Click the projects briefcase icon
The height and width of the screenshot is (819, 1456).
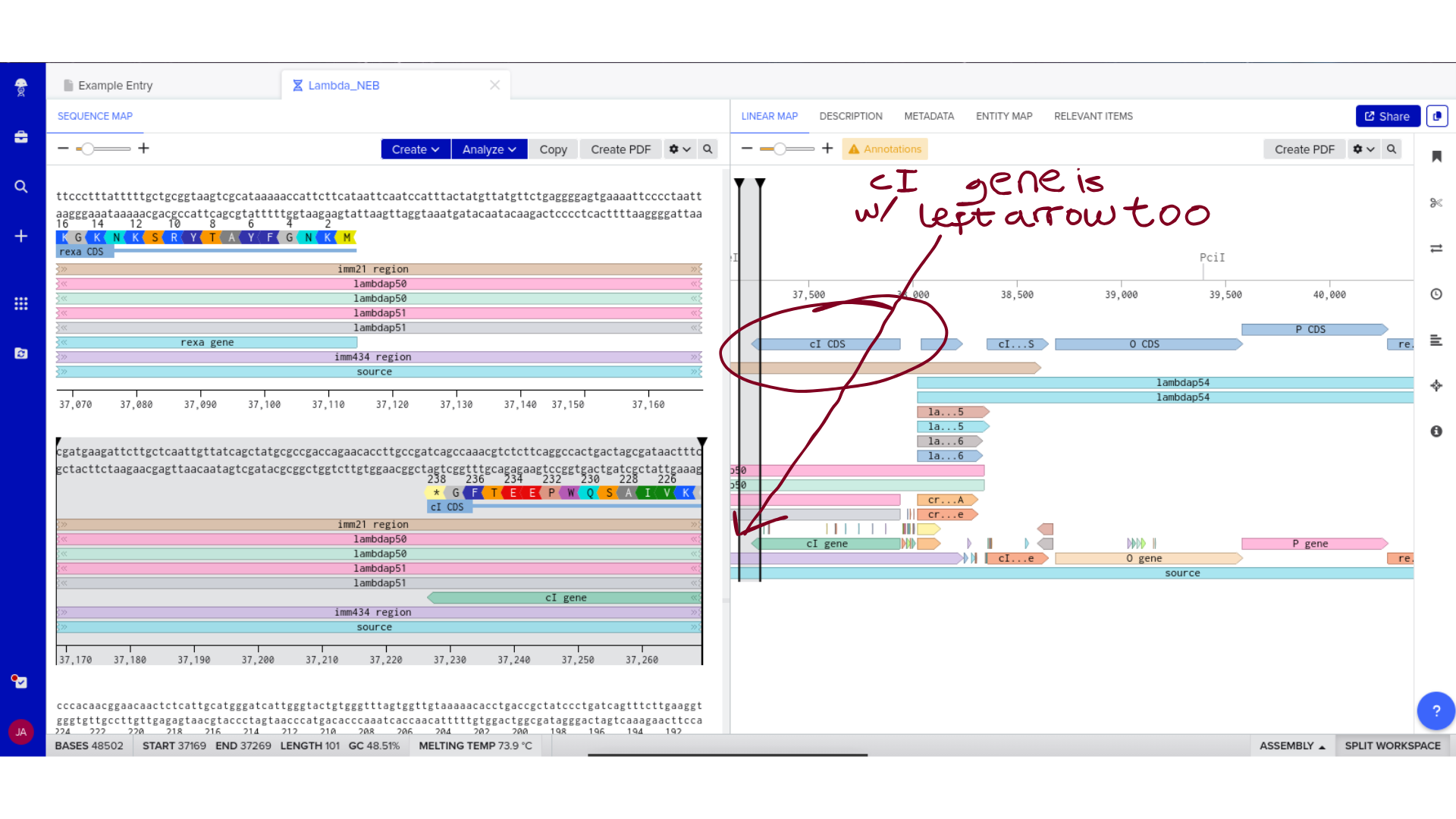click(x=21, y=137)
